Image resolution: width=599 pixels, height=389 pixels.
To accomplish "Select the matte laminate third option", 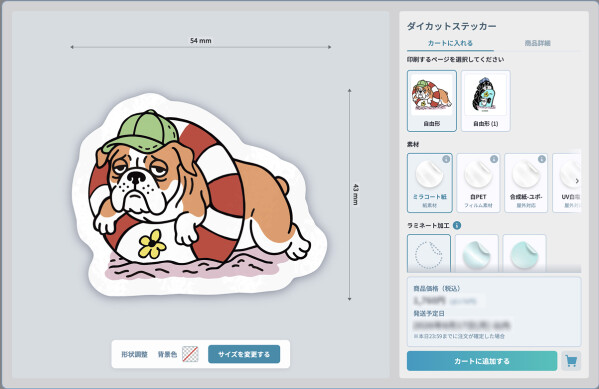I will [x=524, y=253].
